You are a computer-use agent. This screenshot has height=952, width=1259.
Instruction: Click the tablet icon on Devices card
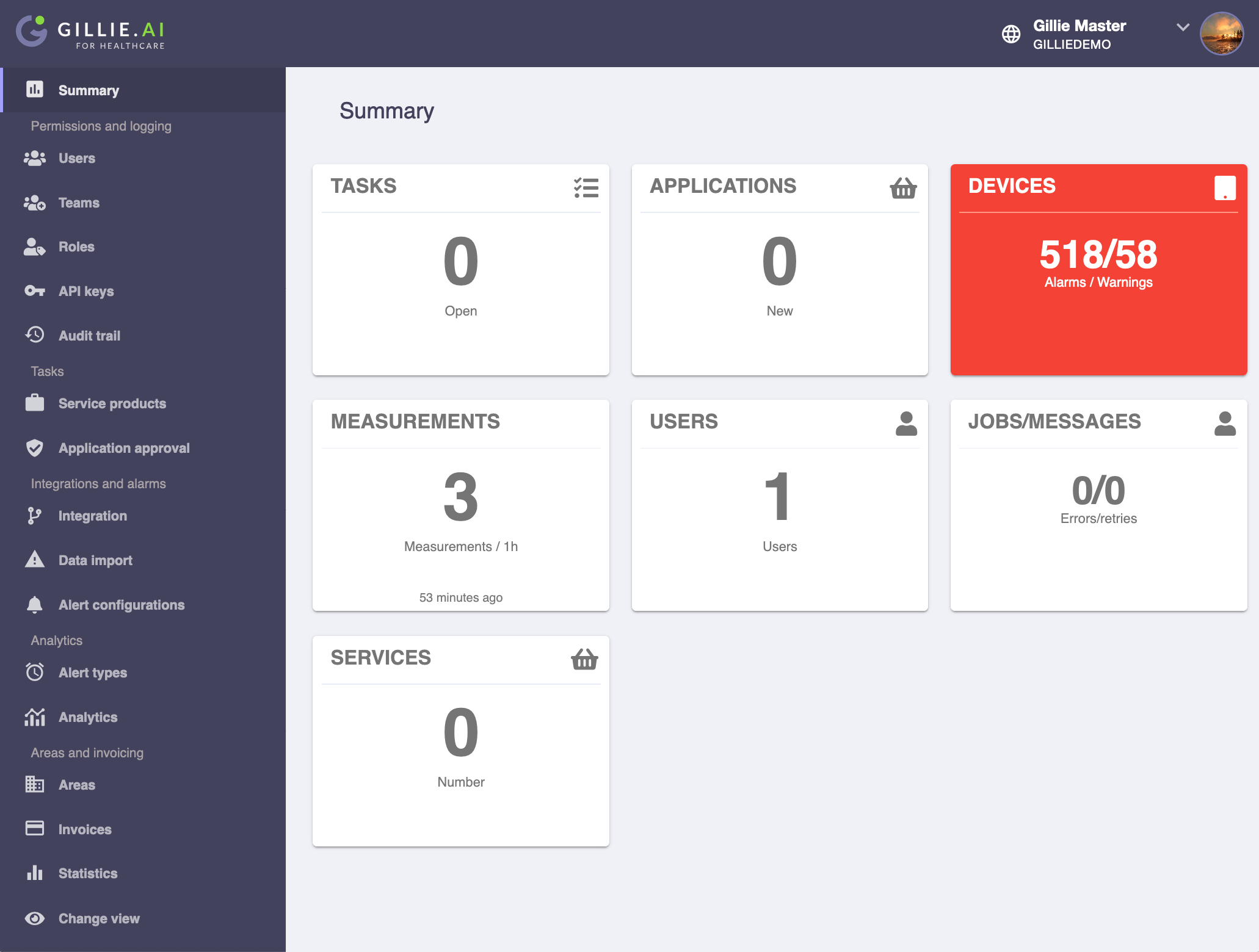[1225, 188]
